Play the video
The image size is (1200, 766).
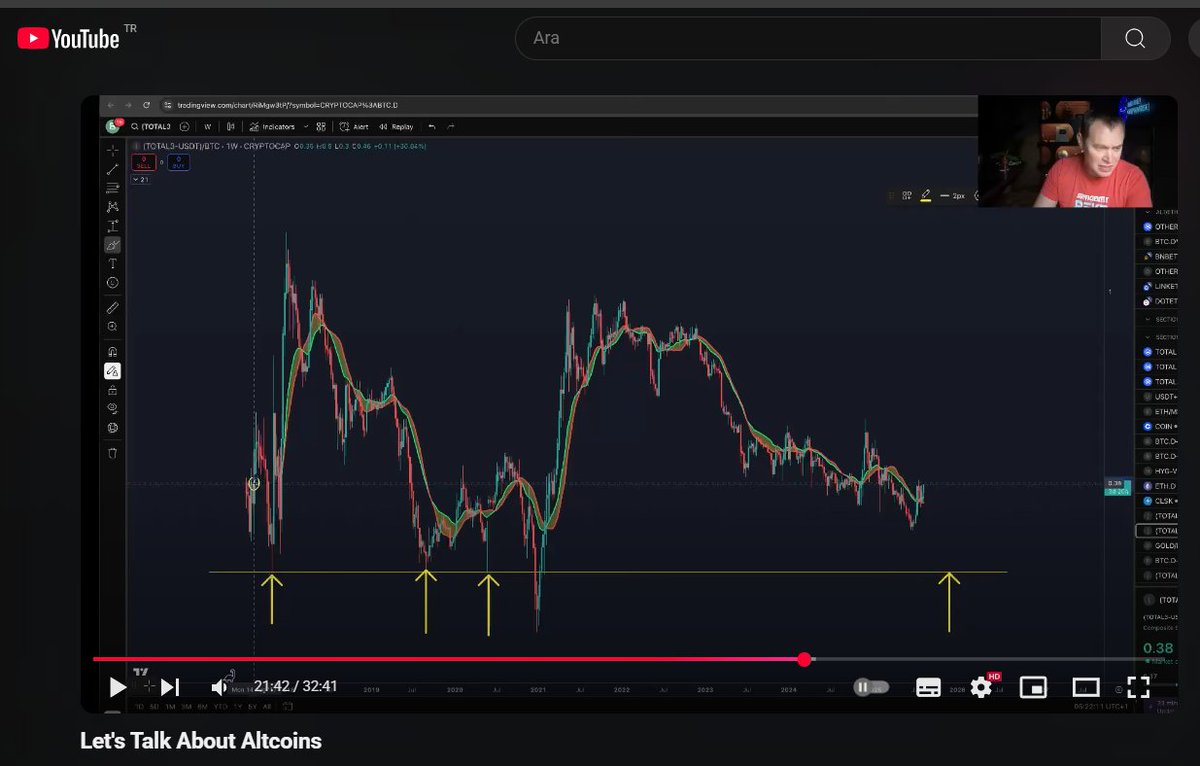(118, 686)
